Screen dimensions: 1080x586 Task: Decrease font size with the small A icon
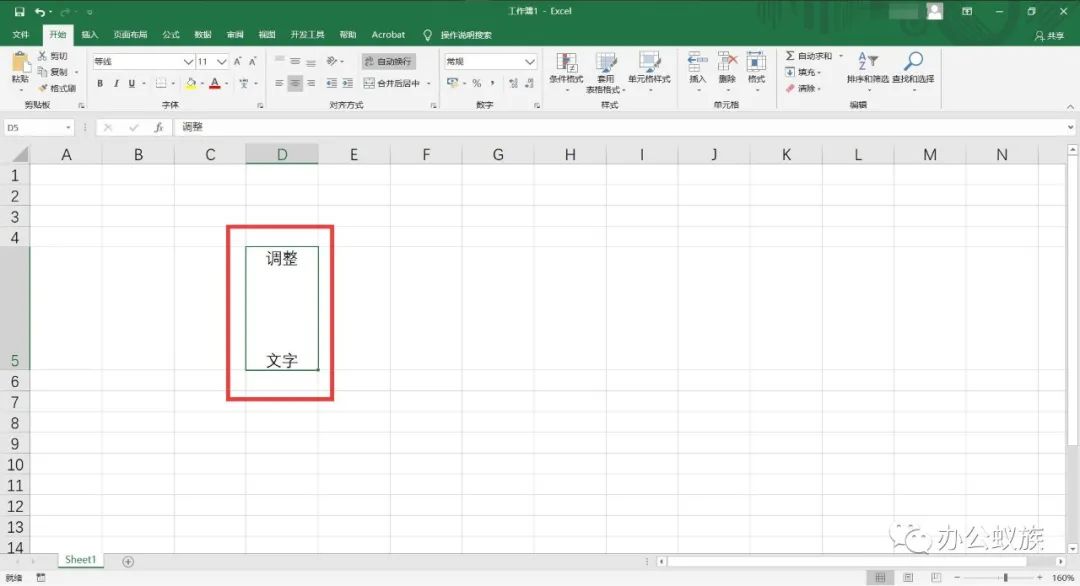click(x=253, y=61)
